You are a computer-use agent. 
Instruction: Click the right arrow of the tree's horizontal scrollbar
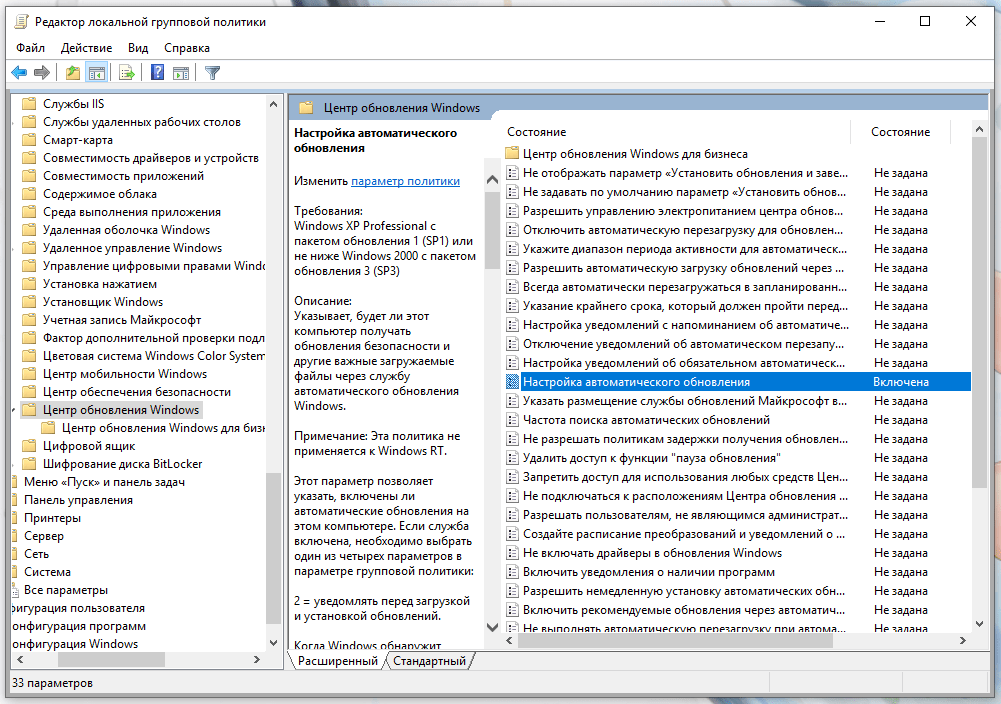257,659
